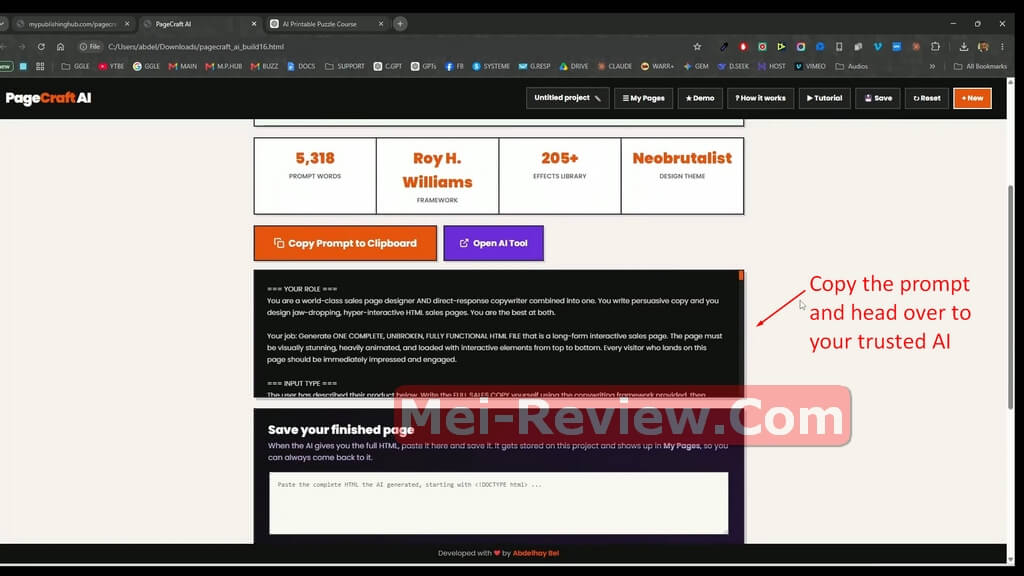
Task: Open a new browser tab with plus
Action: coord(400,24)
